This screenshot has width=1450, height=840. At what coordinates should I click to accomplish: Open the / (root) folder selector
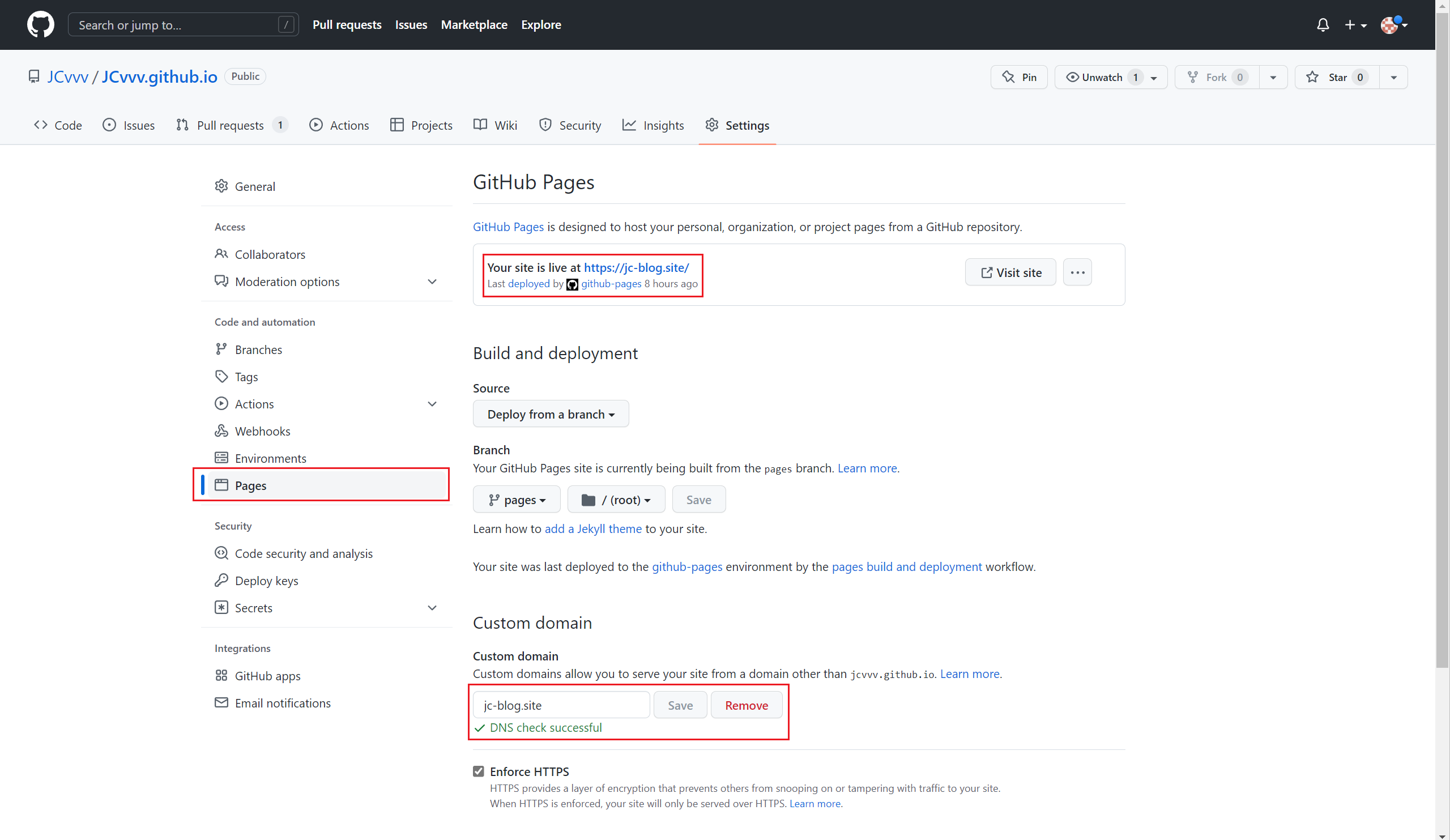[616, 500]
